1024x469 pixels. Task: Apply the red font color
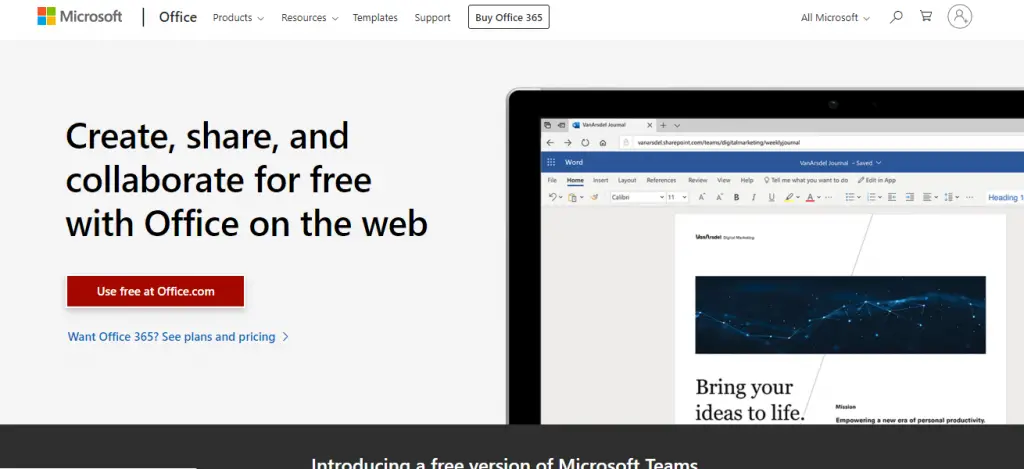(810, 197)
